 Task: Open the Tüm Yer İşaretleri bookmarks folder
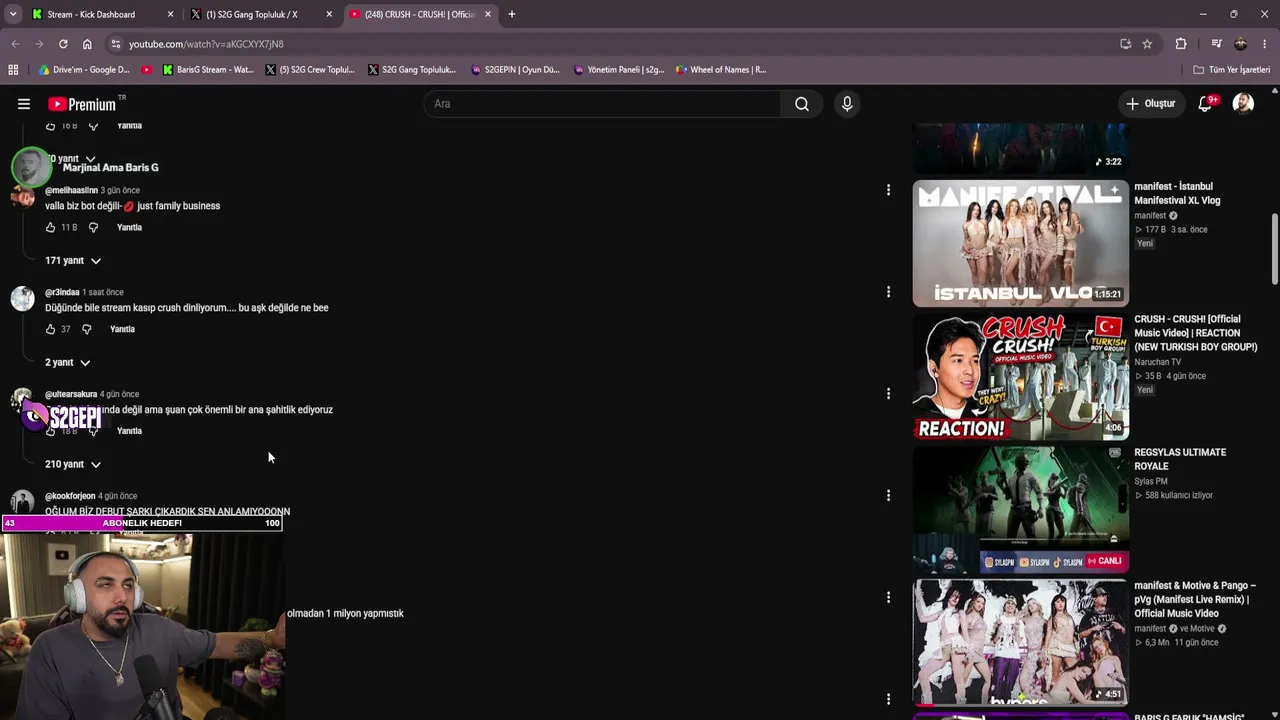pos(1232,70)
